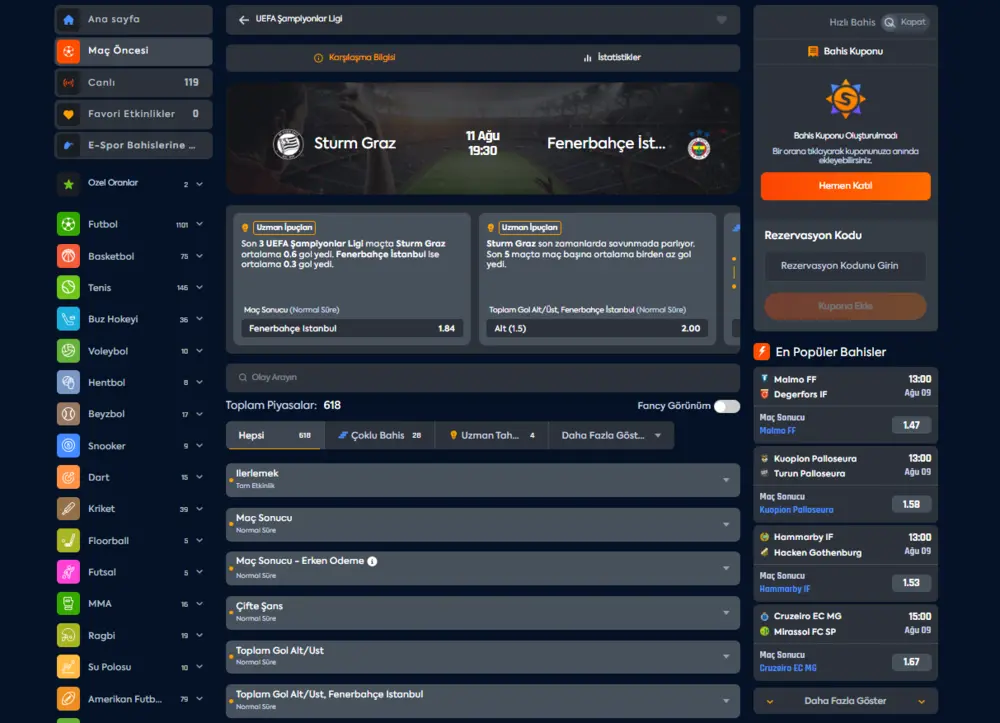Click the Amerikan Futbol sport icon
The image size is (1000, 723).
point(68,699)
